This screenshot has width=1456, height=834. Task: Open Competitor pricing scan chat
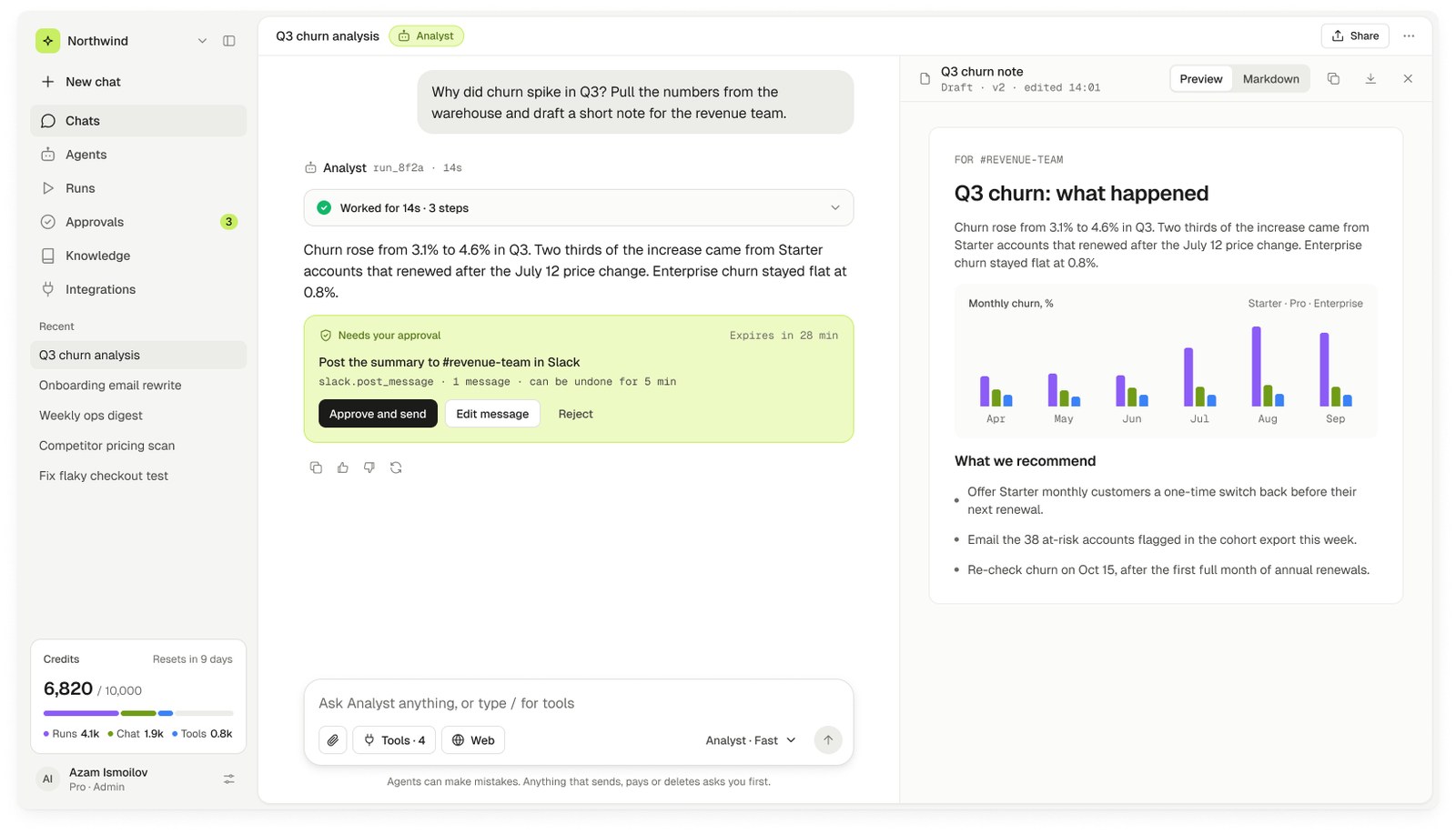click(x=138, y=446)
